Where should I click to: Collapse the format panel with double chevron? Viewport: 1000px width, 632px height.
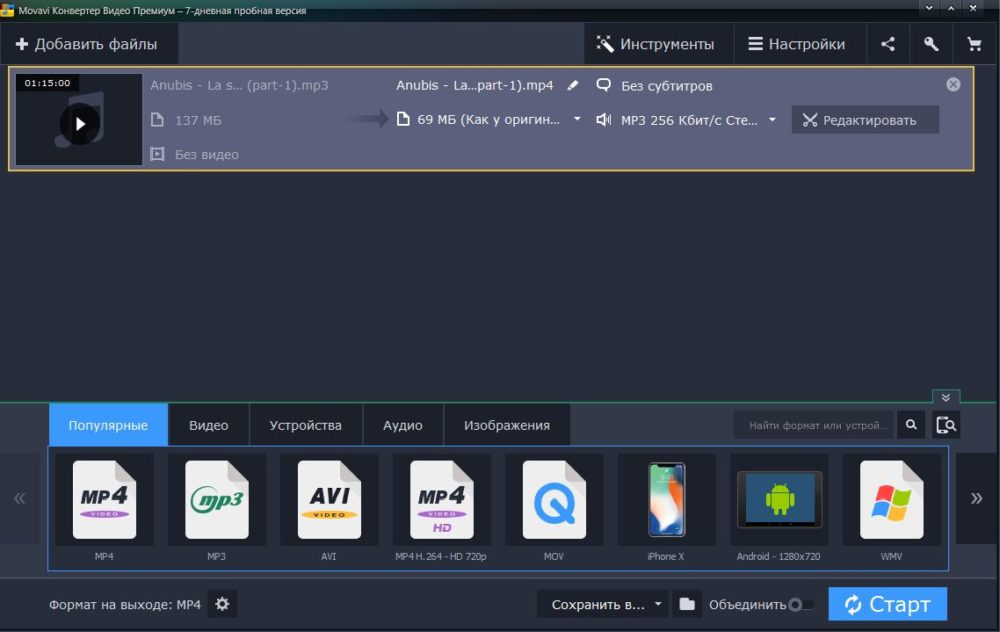click(x=946, y=397)
